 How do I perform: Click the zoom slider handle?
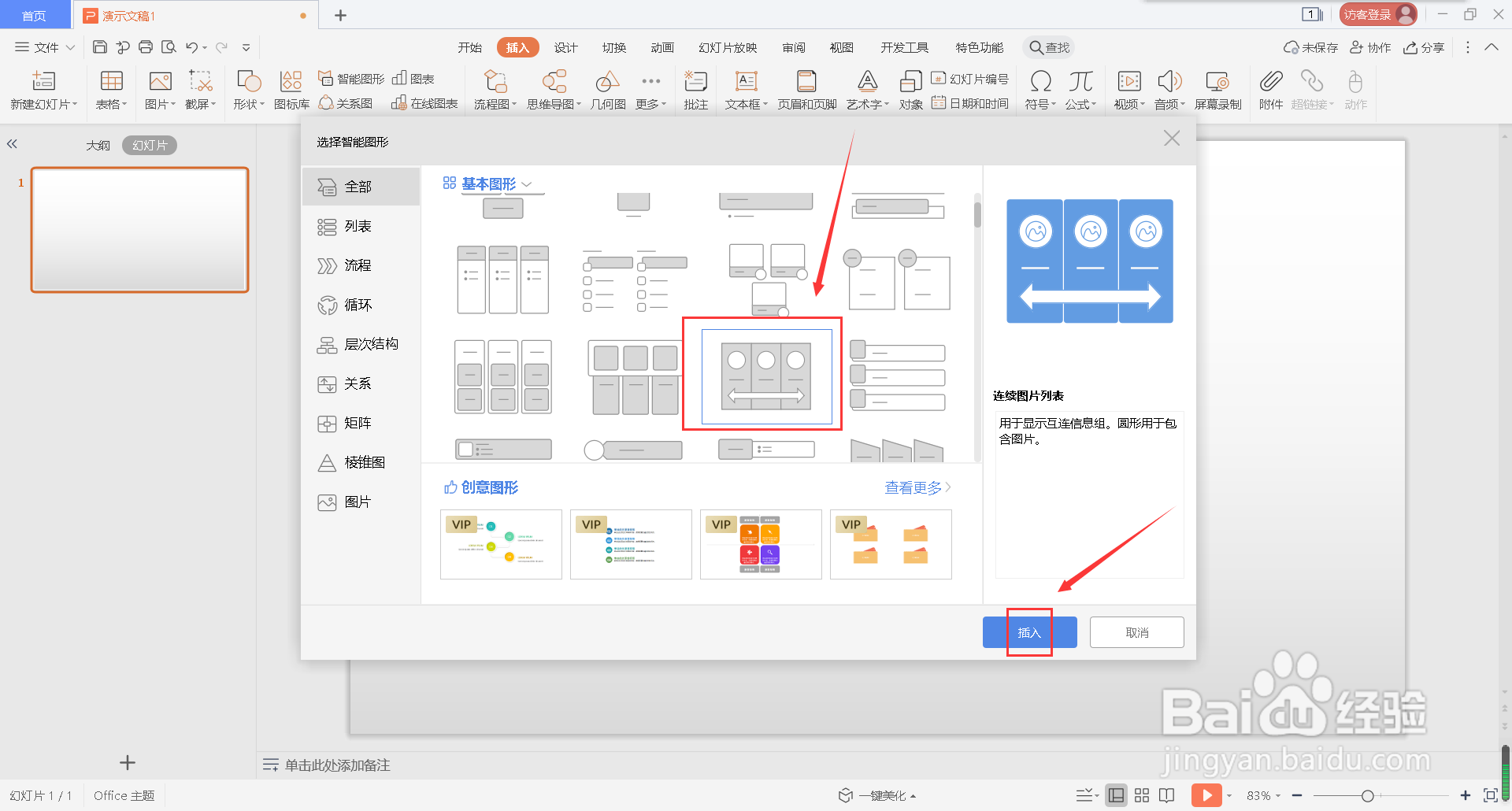tap(1368, 796)
